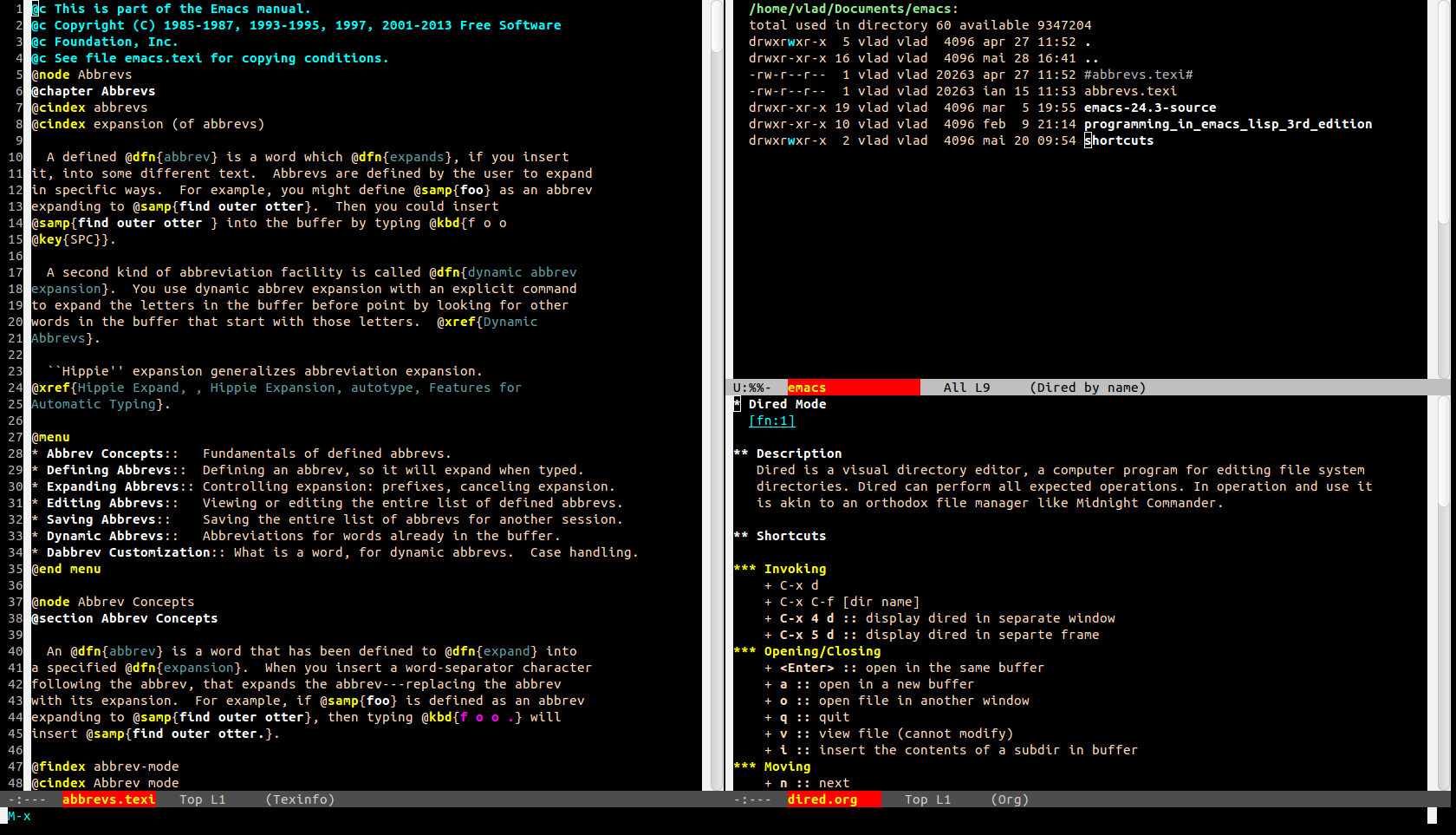The height and width of the screenshot is (835, 1456).
Task: Click the 'C-x 5 d' shortcut item
Action: [x=932, y=635]
